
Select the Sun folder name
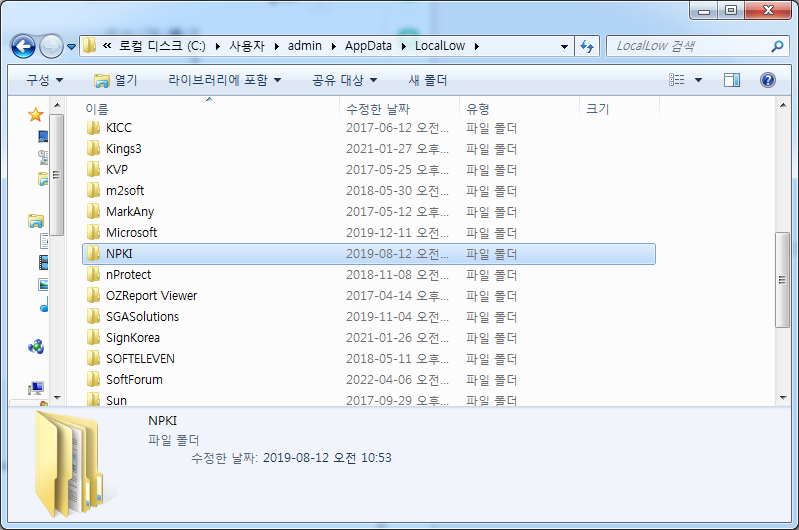click(x=116, y=401)
